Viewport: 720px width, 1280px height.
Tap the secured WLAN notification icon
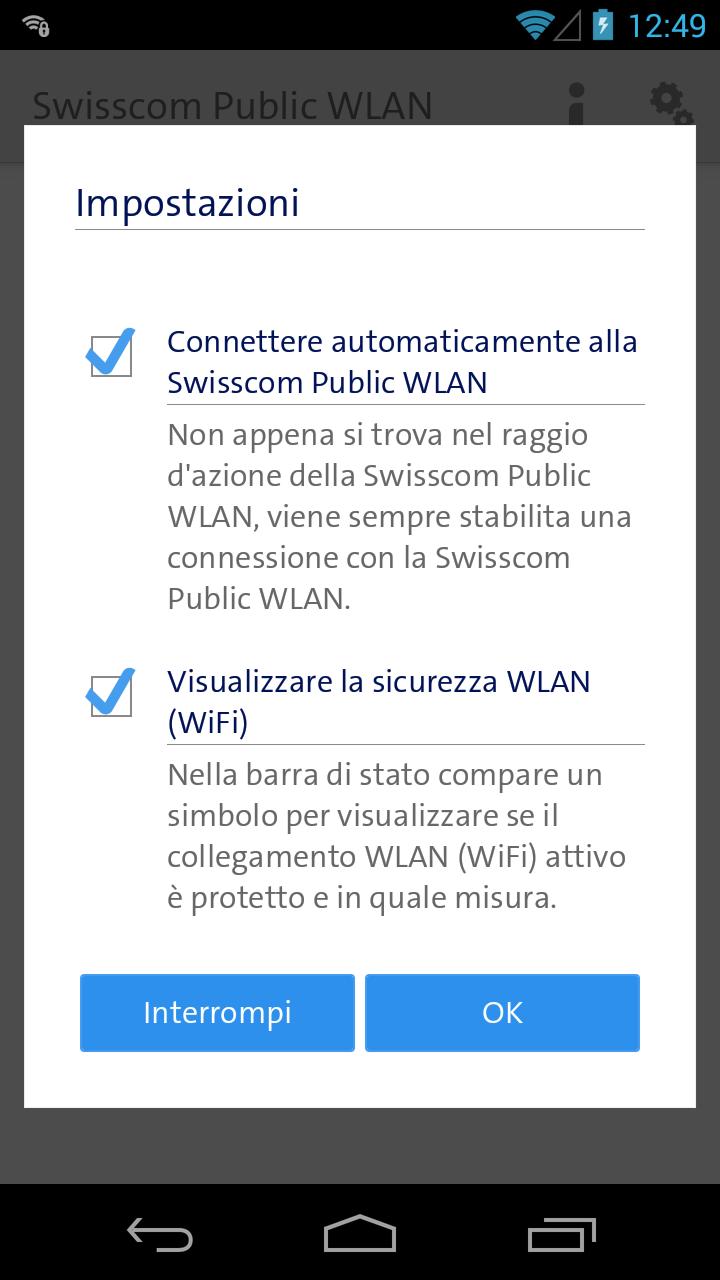tap(36, 25)
